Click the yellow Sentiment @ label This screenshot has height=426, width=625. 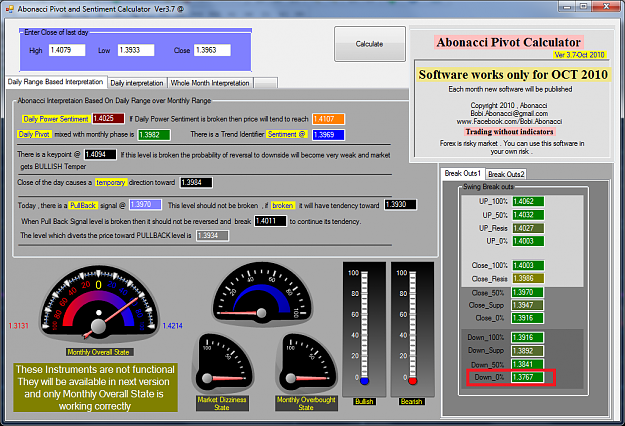tap(286, 134)
